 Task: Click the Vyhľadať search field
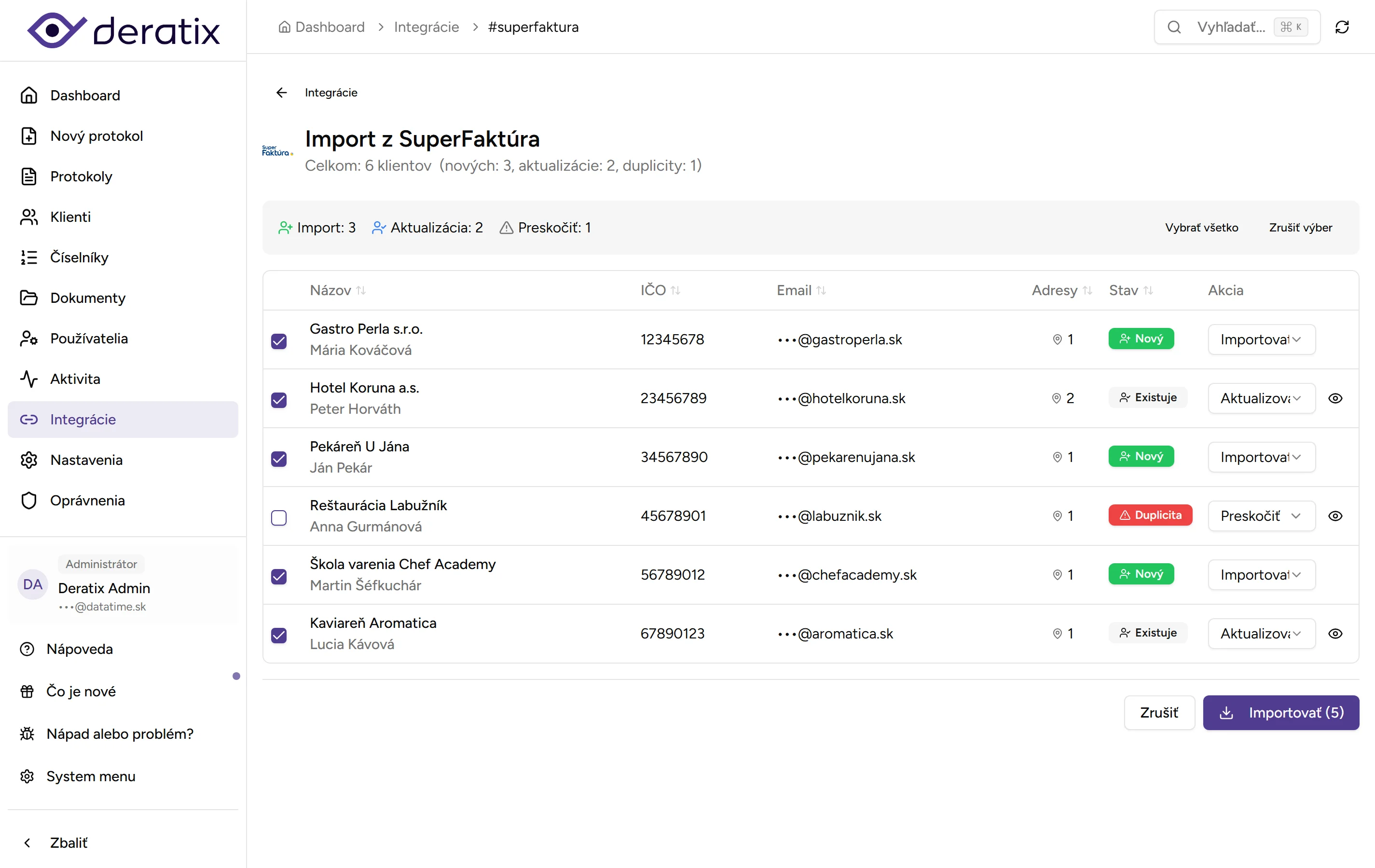click(1230, 27)
